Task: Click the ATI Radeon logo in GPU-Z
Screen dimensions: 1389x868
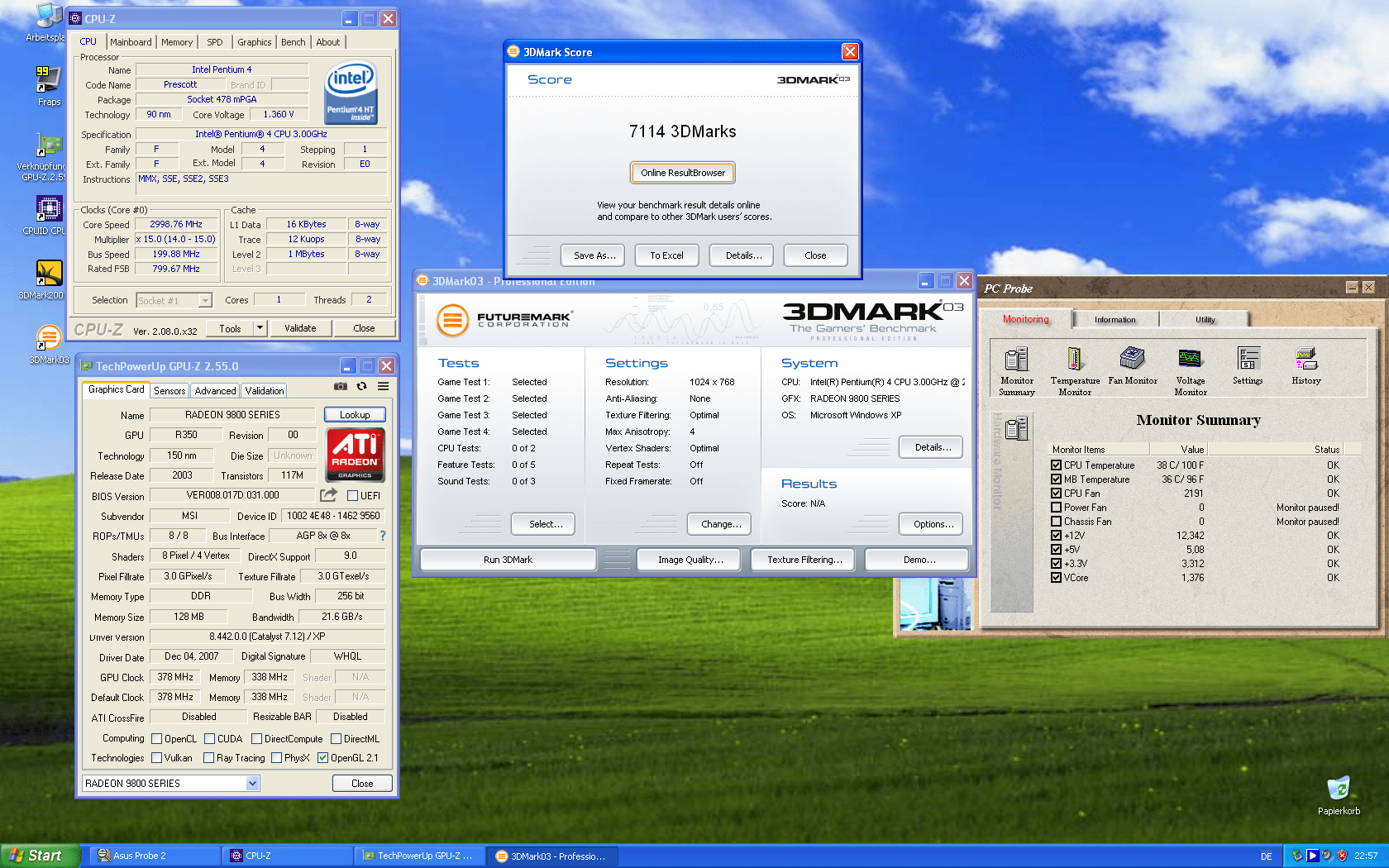Action: pos(356,454)
